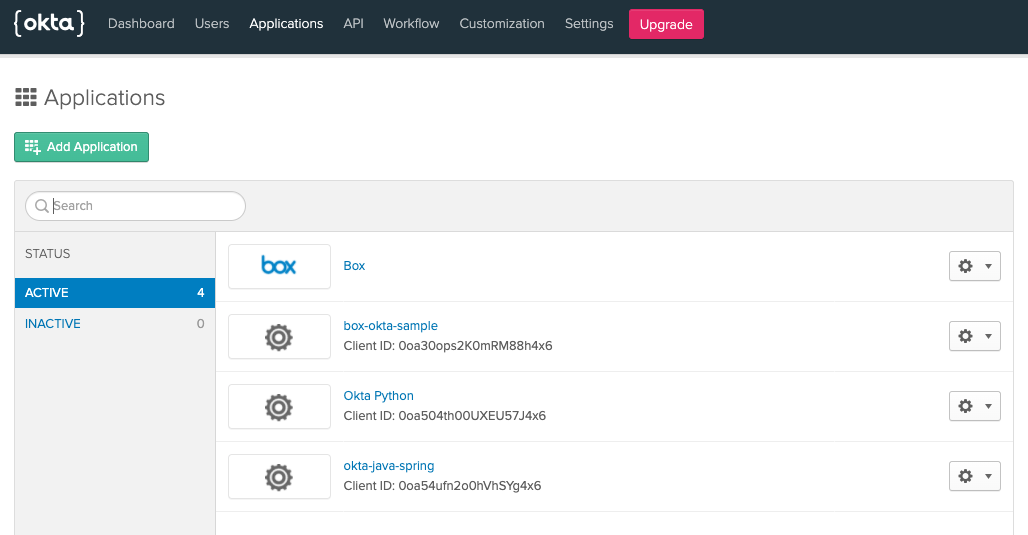Focus the Search applications field
The width and height of the screenshot is (1028, 535).
pos(135,206)
